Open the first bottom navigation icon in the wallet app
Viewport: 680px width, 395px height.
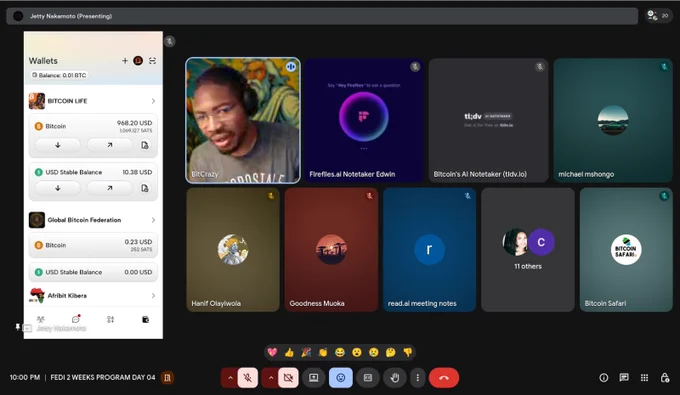pos(41,320)
